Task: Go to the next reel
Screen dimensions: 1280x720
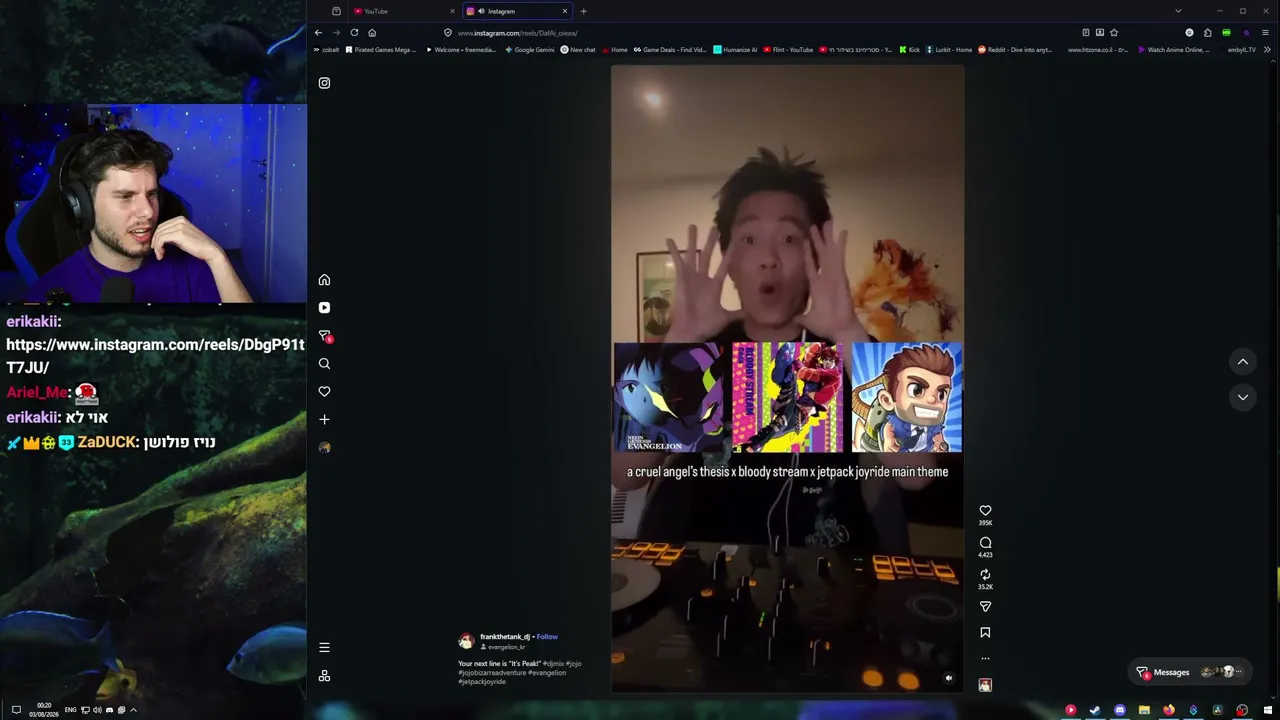Action: tap(1242, 397)
